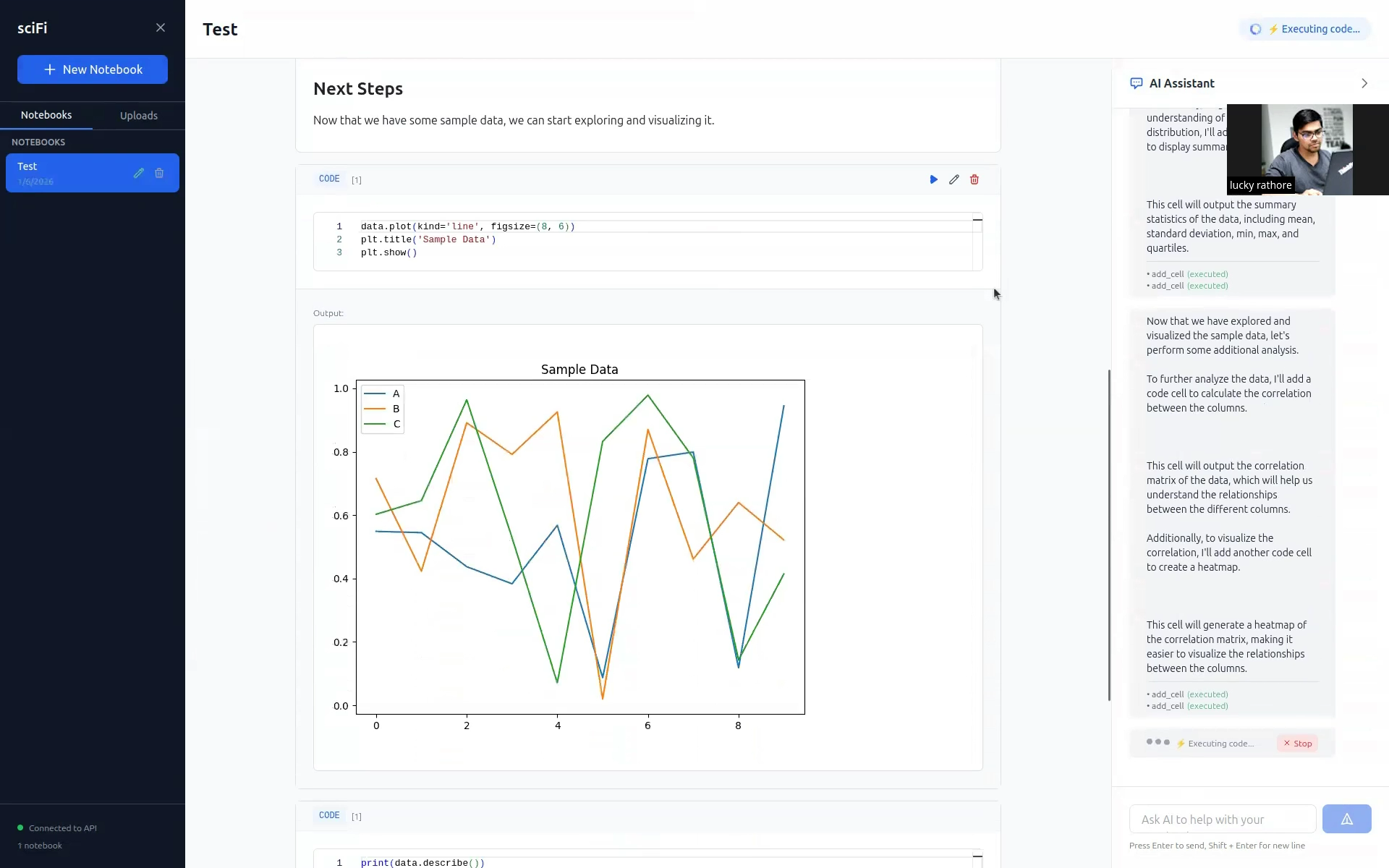1389x868 pixels.
Task: Run the first code cell
Action: click(x=933, y=179)
